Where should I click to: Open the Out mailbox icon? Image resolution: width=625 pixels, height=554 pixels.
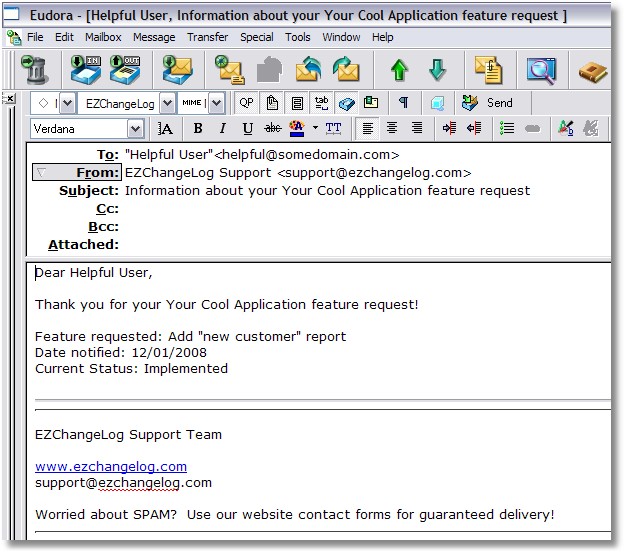(125, 70)
